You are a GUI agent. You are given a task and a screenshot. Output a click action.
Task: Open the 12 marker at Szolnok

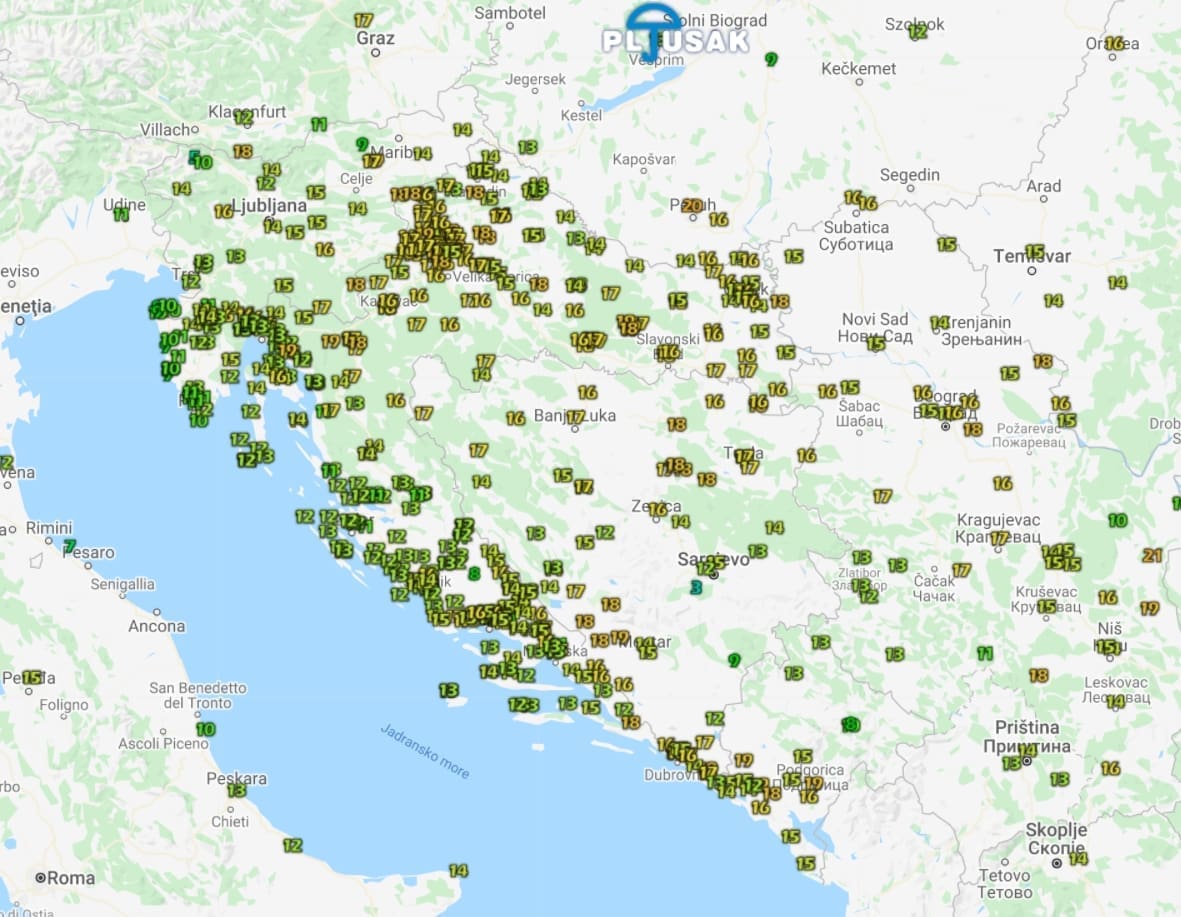click(x=917, y=31)
